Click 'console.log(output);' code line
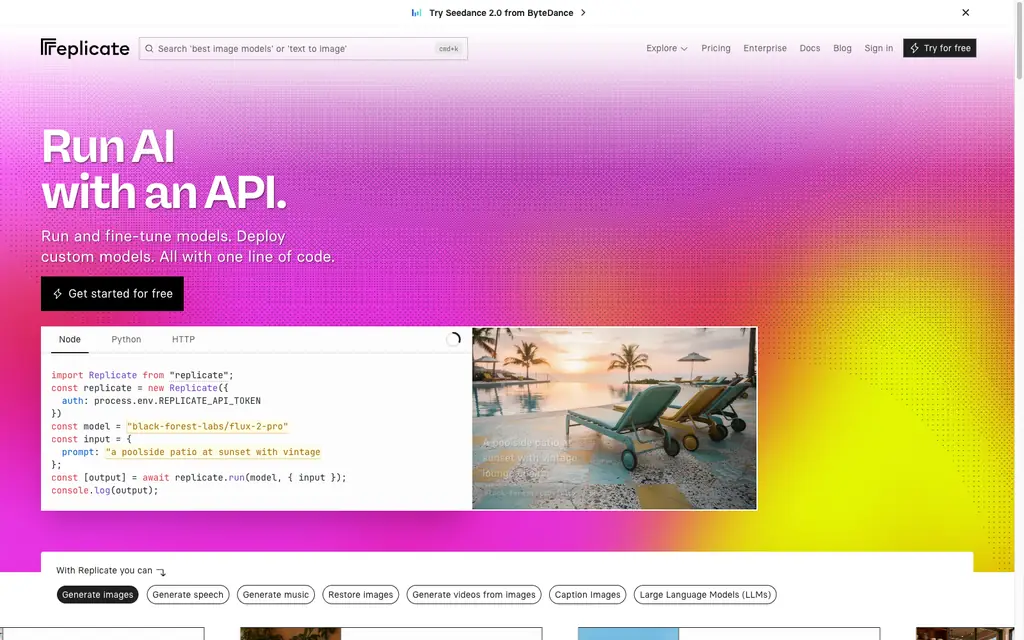 point(104,490)
